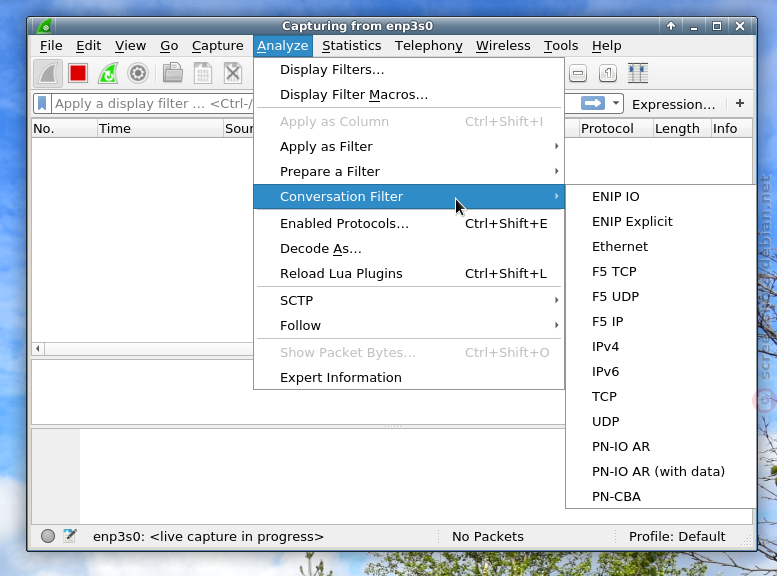Click the plus to add filter button
Screen dimensions: 777x576
pyautogui.click(x=740, y=103)
